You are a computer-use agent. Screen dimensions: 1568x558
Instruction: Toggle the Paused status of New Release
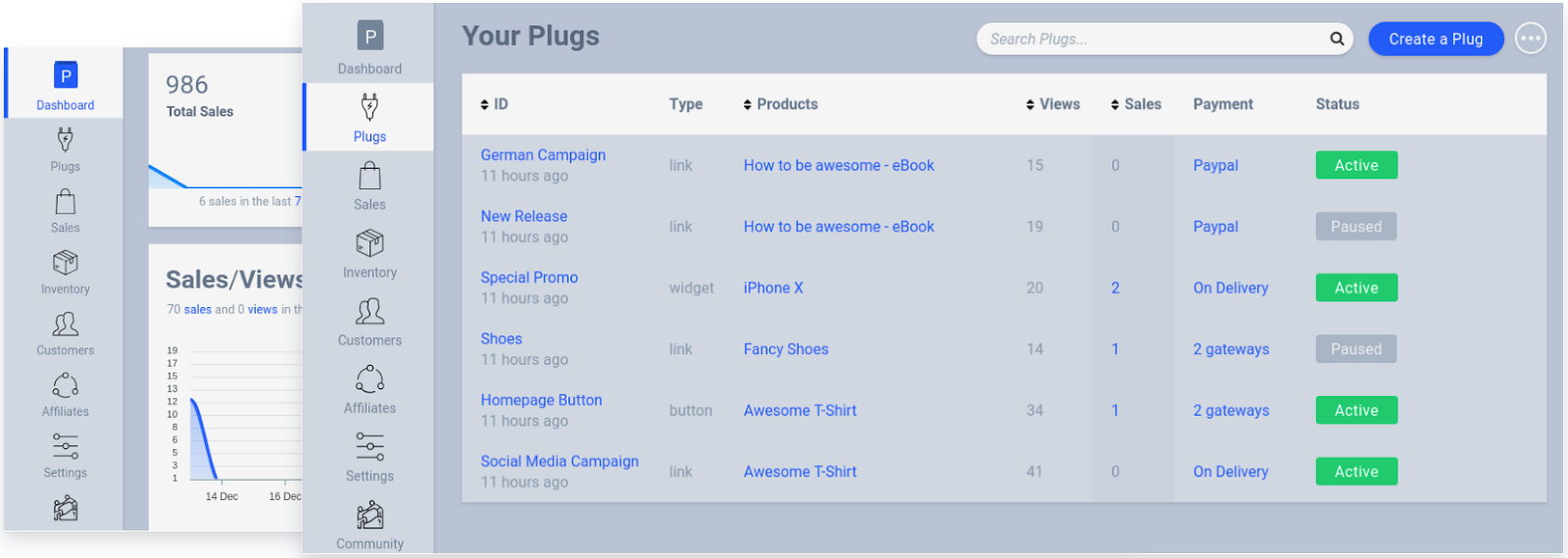click(1356, 227)
